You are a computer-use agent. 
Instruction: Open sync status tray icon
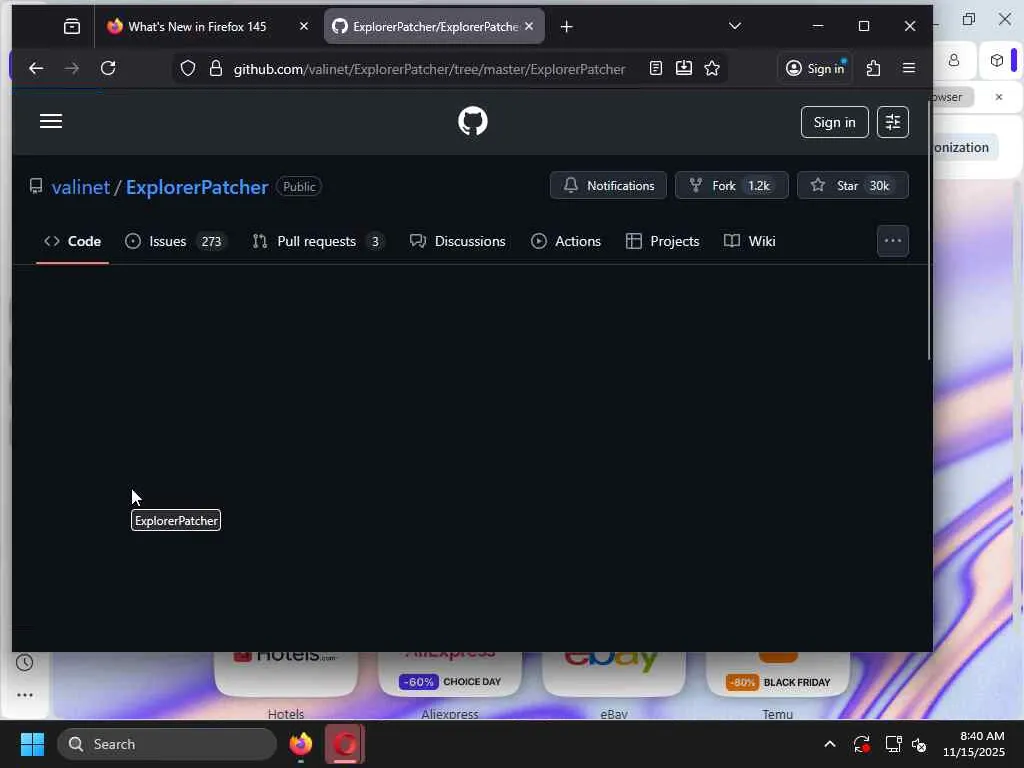[861, 744]
